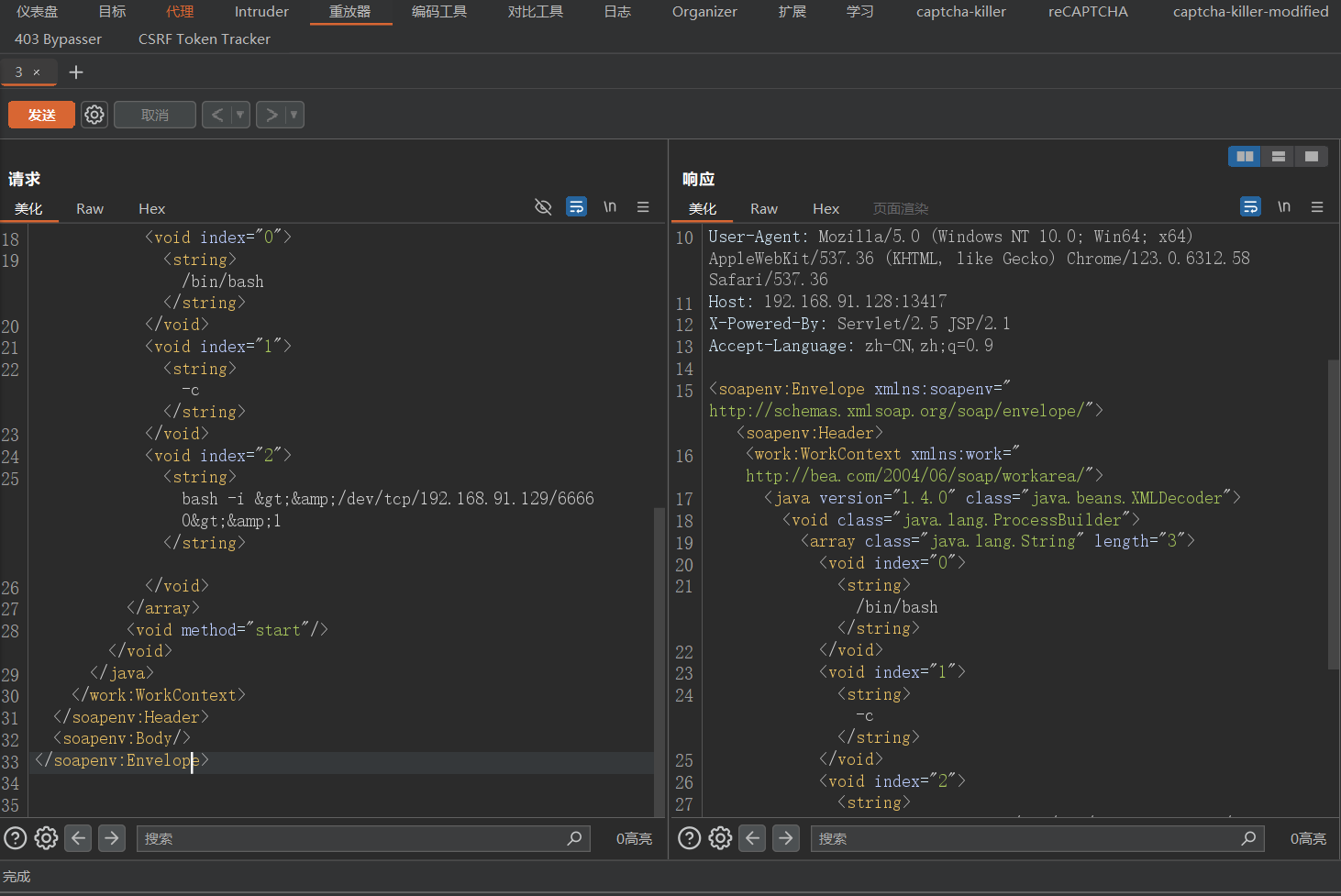Click Host header line in response
The image size is (1341, 896).
pos(827,302)
